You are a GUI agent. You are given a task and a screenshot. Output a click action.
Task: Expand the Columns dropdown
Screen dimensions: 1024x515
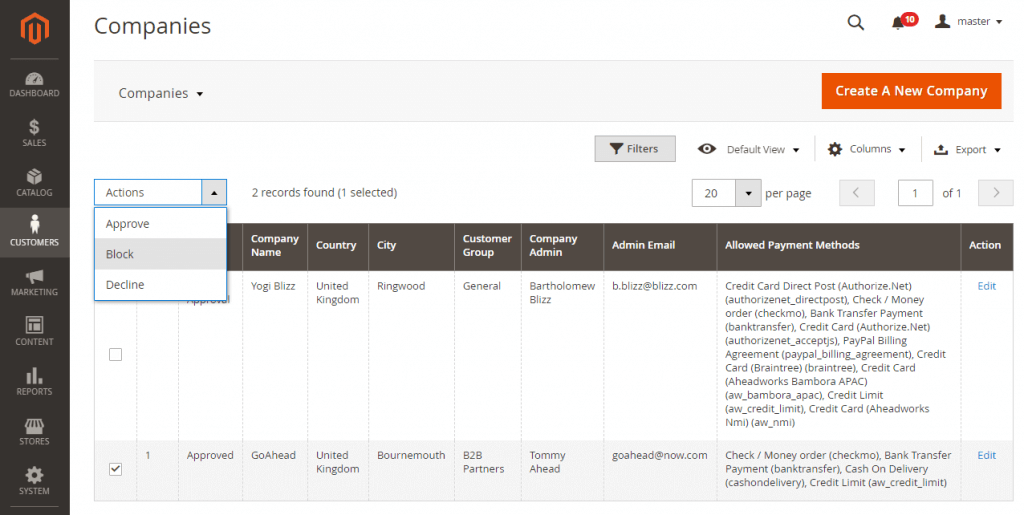coord(866,149)
